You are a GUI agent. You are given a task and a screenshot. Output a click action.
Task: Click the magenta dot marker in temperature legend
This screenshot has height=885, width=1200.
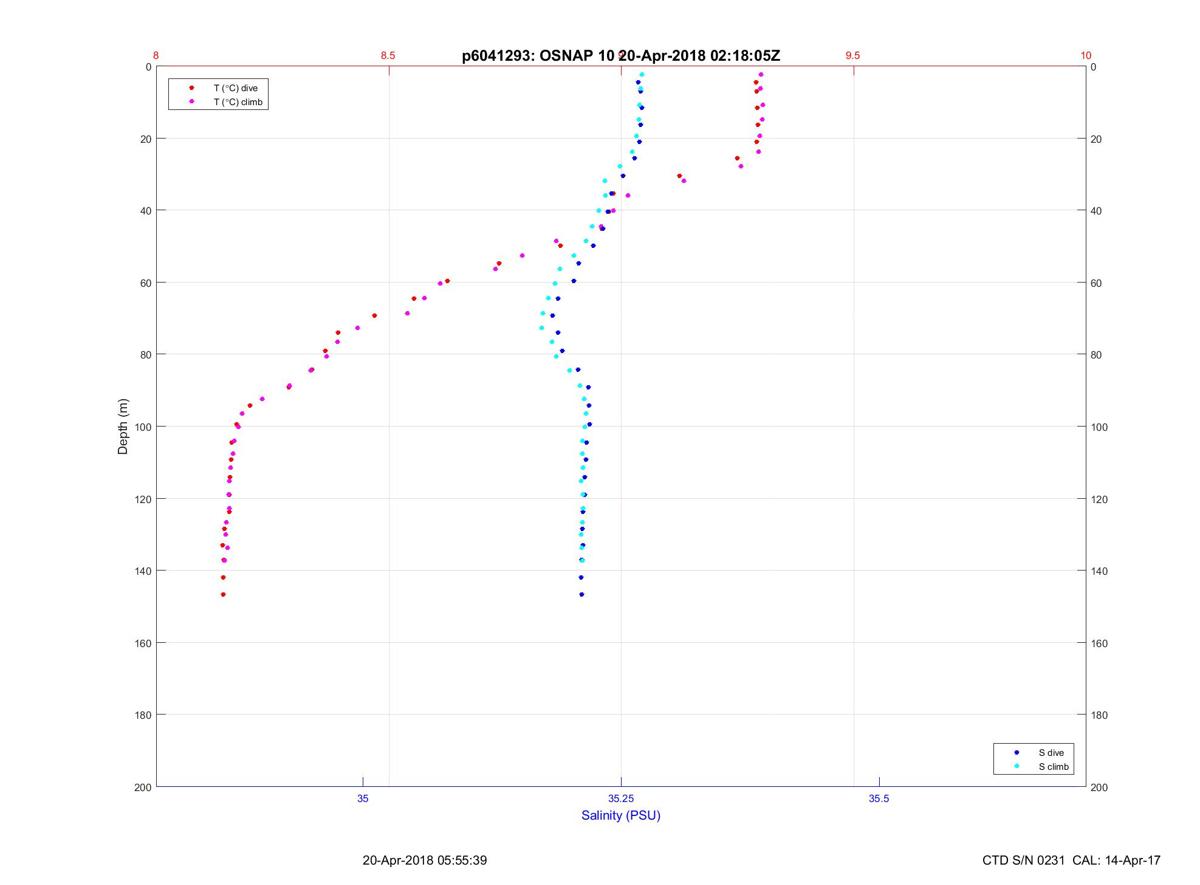[191, 102]
